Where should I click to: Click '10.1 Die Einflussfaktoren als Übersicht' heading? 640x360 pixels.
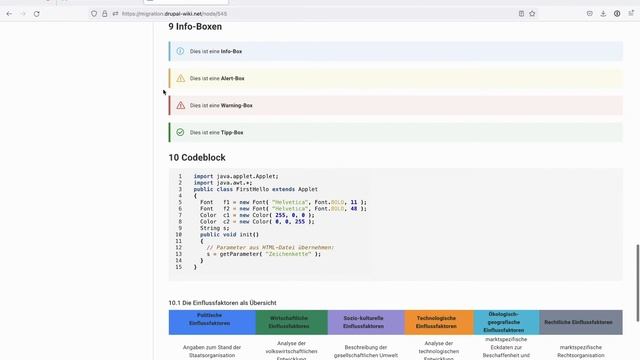point(222,303)
